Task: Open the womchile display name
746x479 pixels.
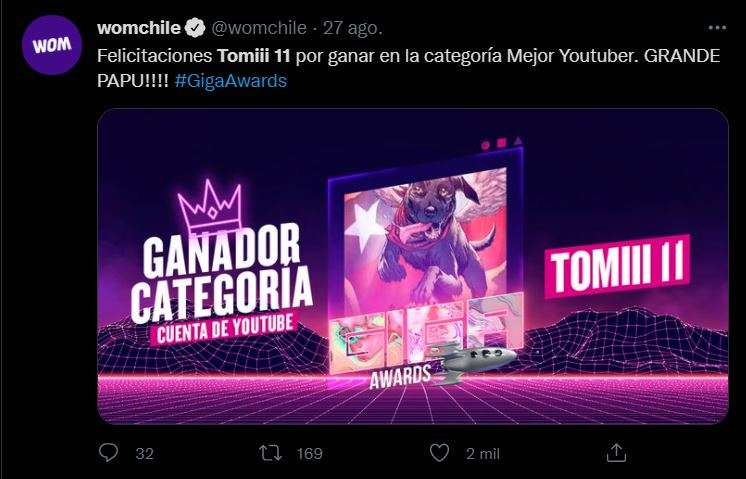Action: [x=139, y=28]
